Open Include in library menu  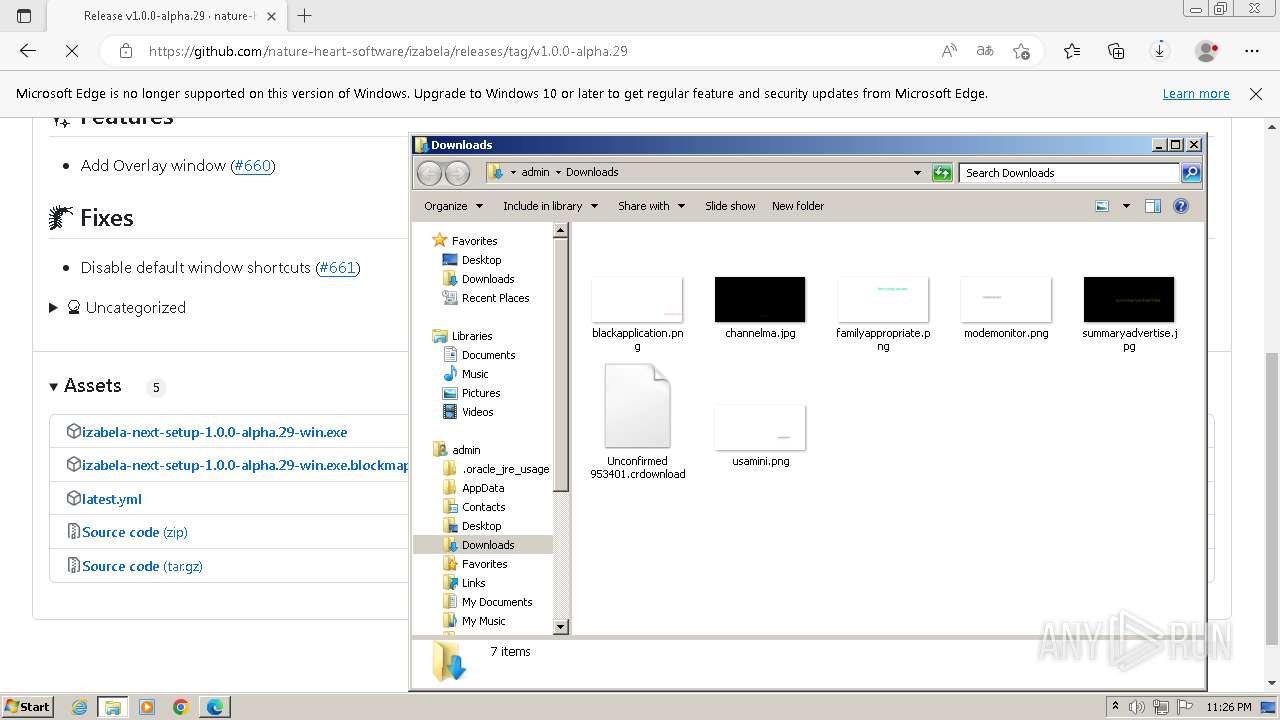(x=550, y=206)
